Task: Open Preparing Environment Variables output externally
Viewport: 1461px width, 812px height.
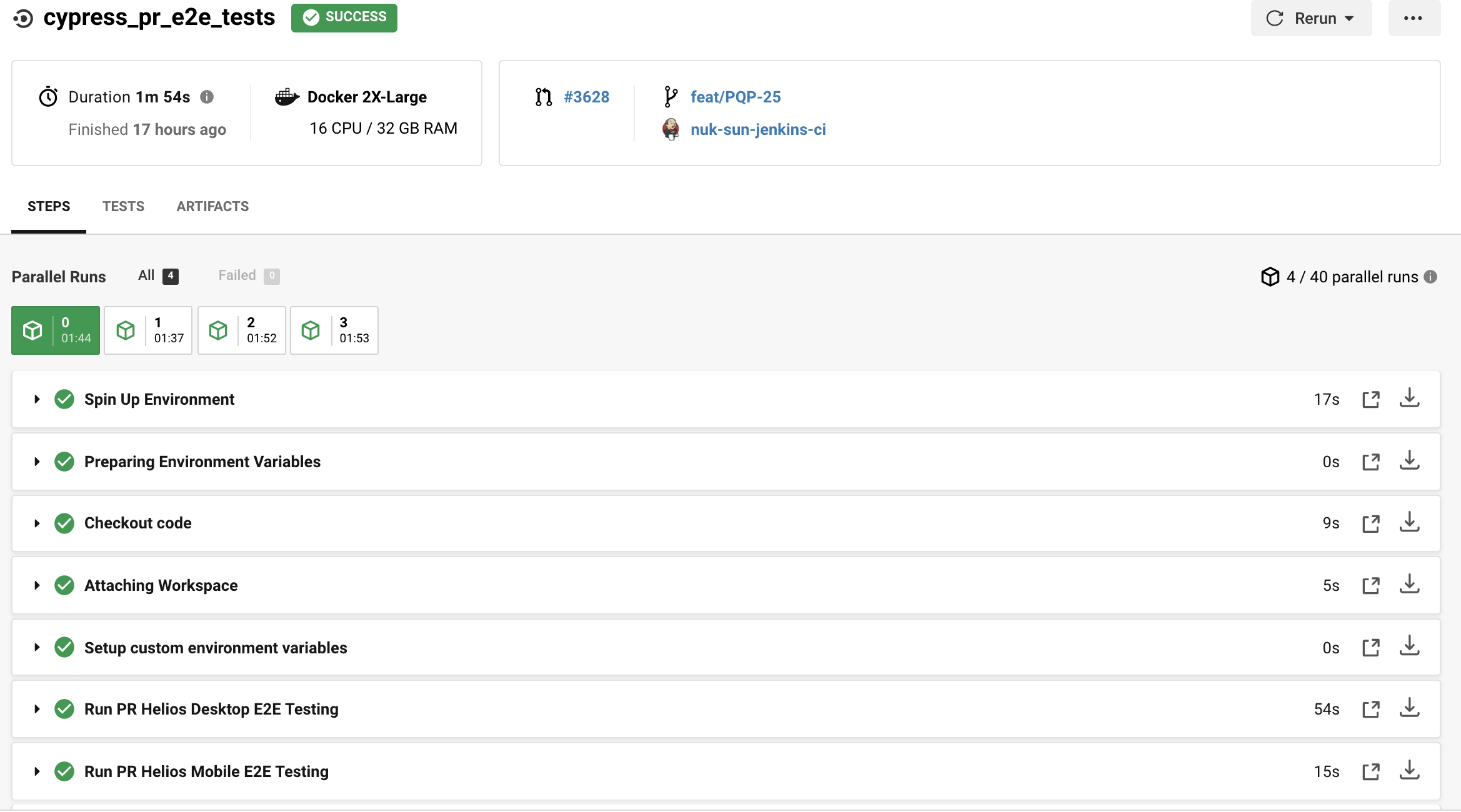Action: point(1370,462)
